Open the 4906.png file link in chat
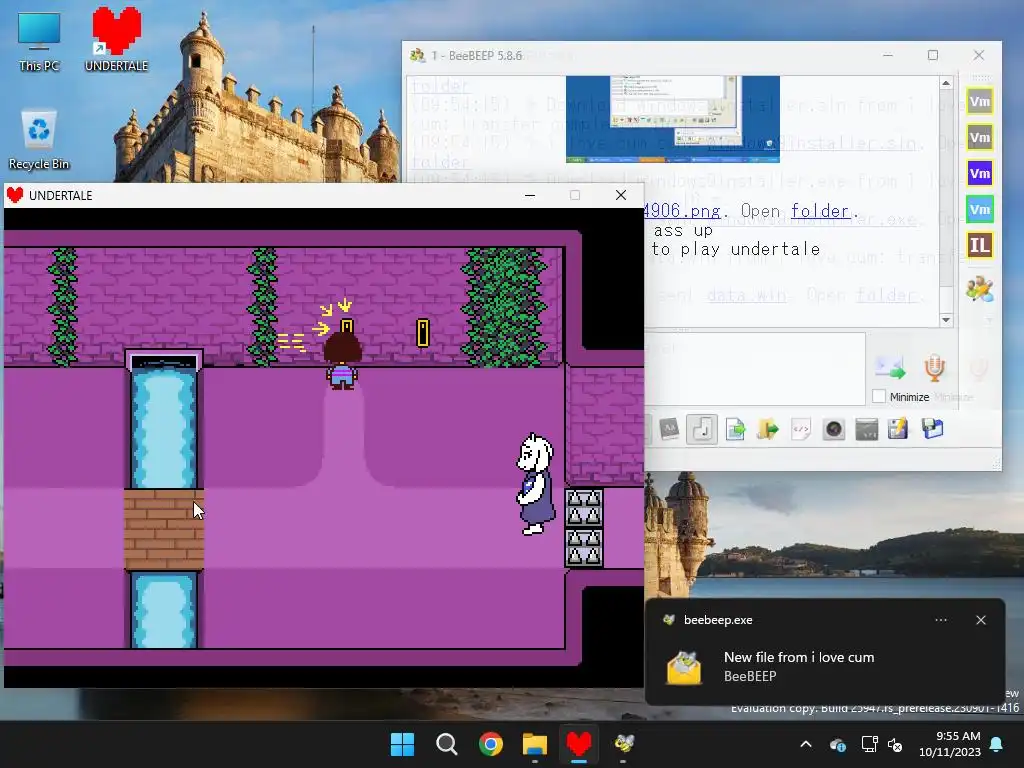Screen dimensions: 1024x768 click(x=682, y=211)
